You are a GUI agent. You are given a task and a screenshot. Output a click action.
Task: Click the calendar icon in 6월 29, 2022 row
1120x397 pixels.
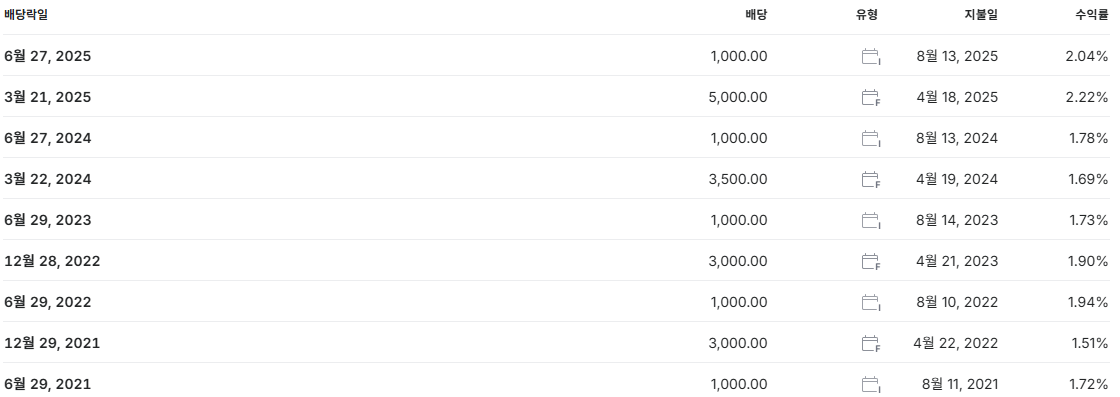871,303
